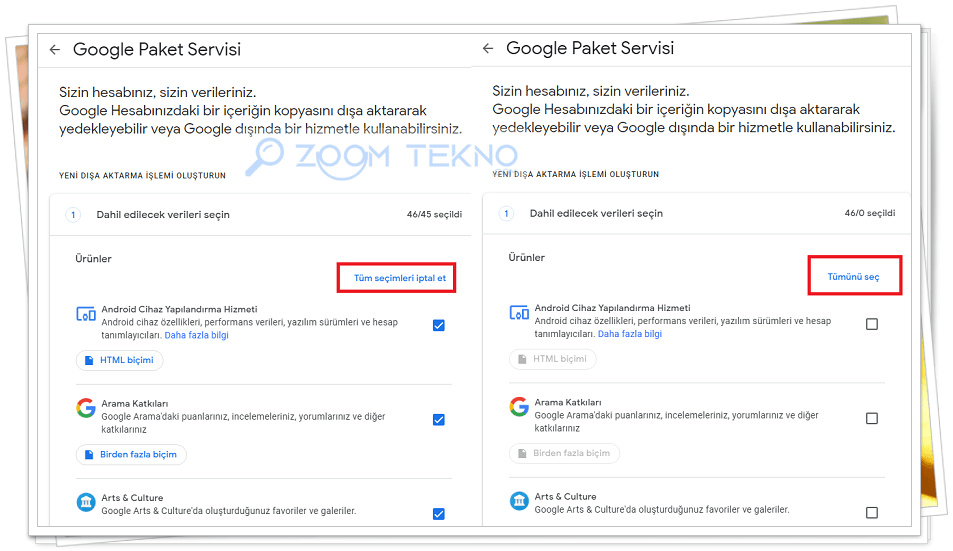Click 'Google Paket Servisi' title in left panel
953x551 pixels.
pyautogui.click(x=157, y=49)
